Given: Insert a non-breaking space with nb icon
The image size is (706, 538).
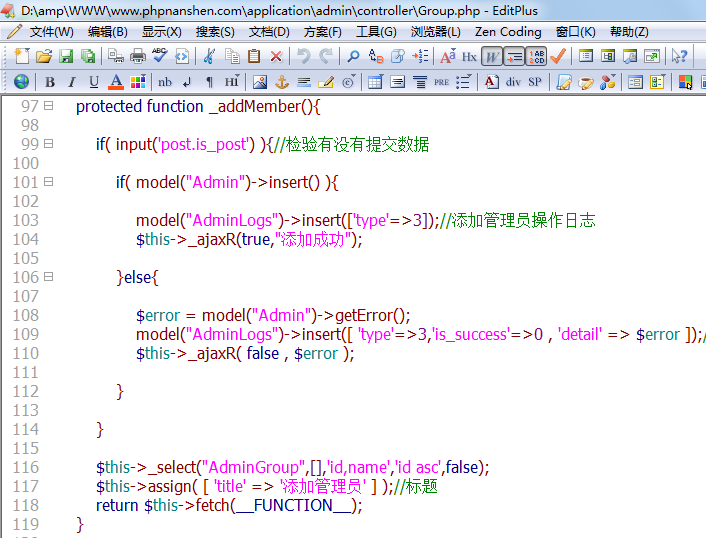Looking at the screenshot, I should 165,82.
